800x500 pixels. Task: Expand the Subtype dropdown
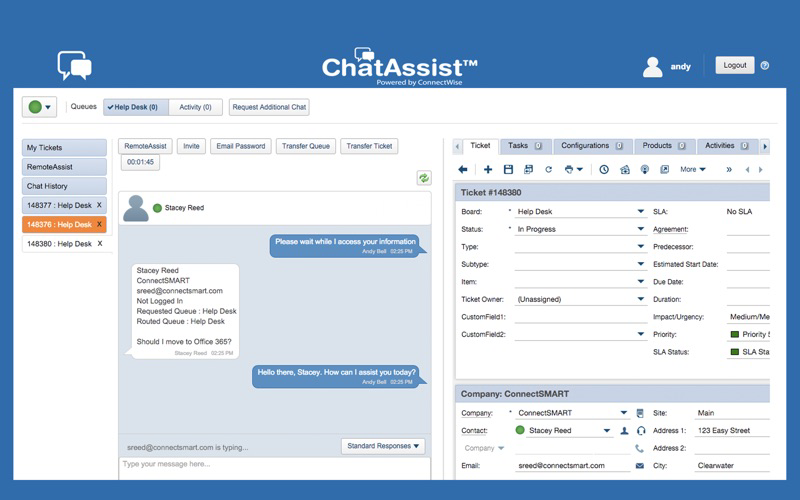click(x=640, y=264)
